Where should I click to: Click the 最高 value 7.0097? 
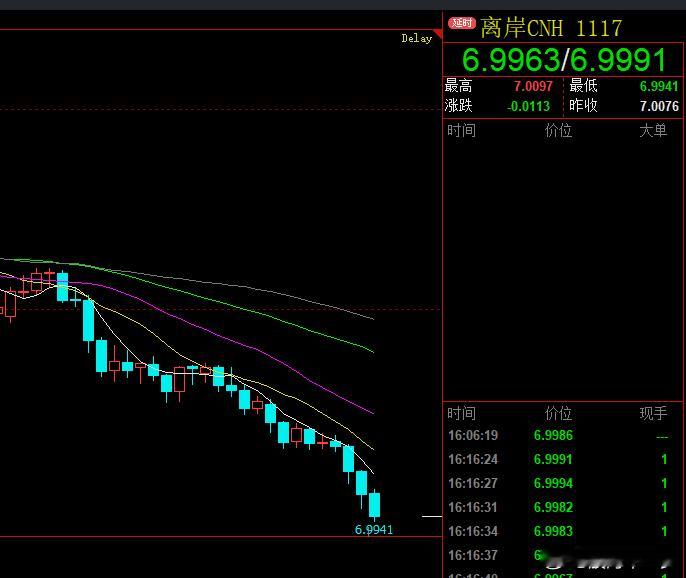(533, 86)
